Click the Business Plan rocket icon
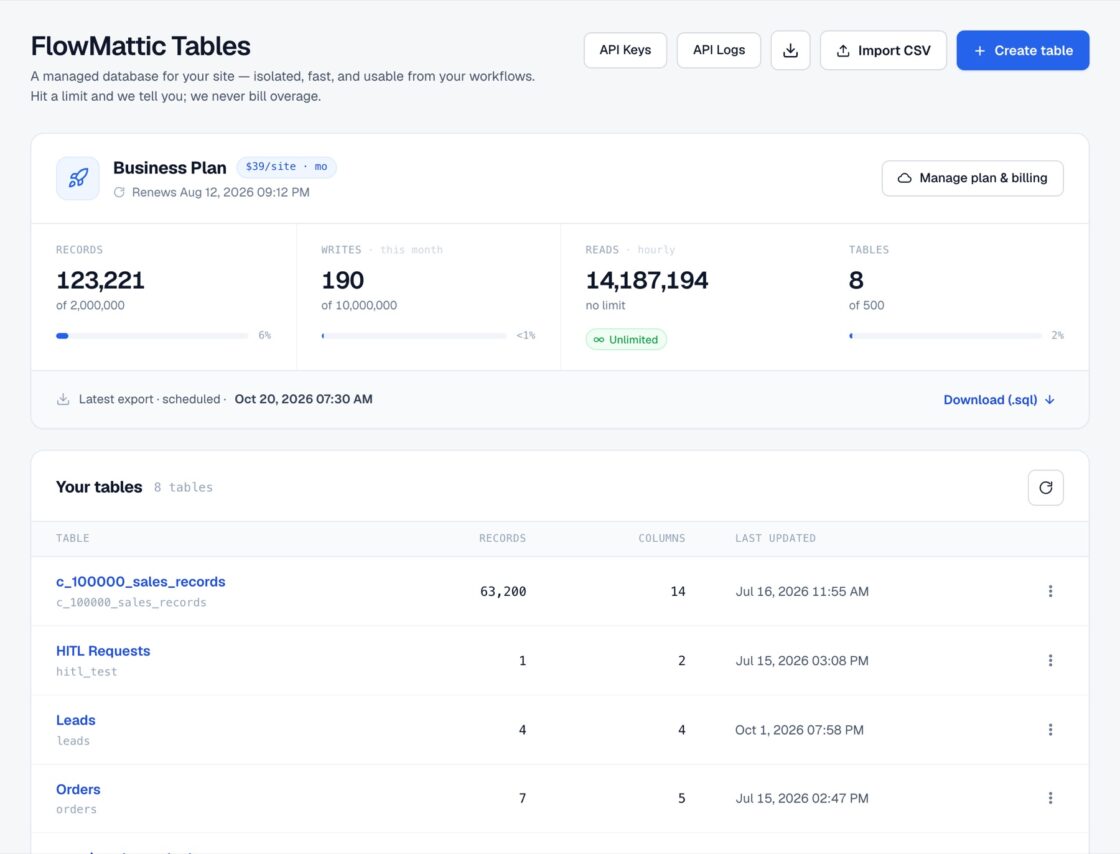This screenshot has width=1120, height=854. click(78, 178)
